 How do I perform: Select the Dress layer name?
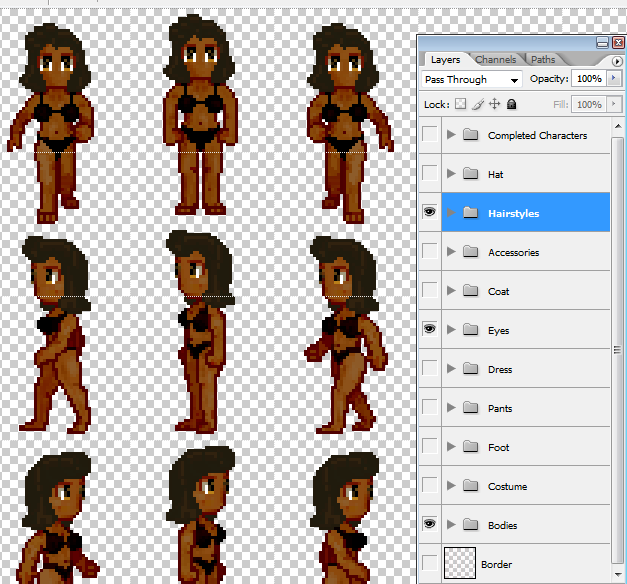click(500, 369)
